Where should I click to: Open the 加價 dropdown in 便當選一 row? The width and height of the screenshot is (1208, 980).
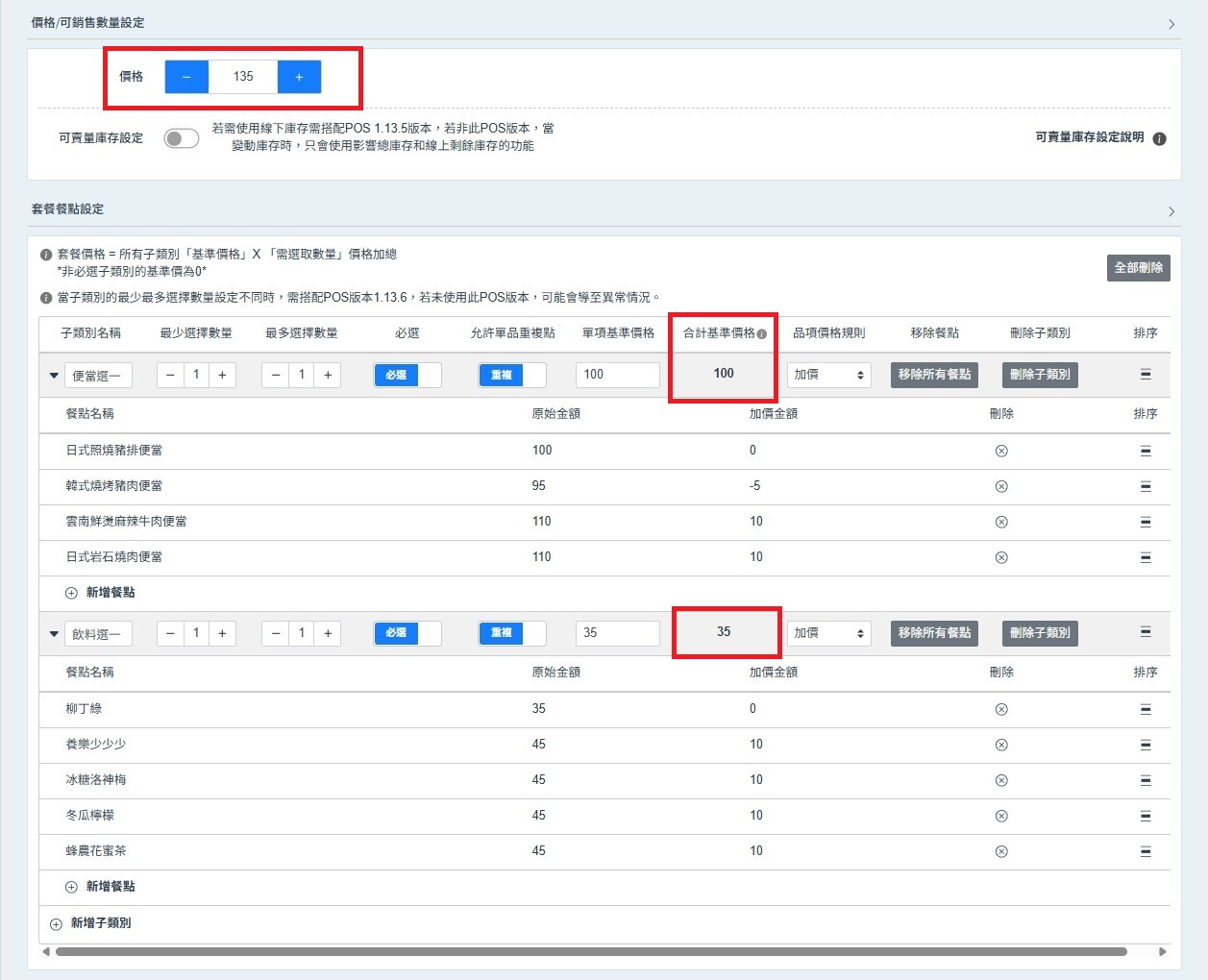click(828, 375)
